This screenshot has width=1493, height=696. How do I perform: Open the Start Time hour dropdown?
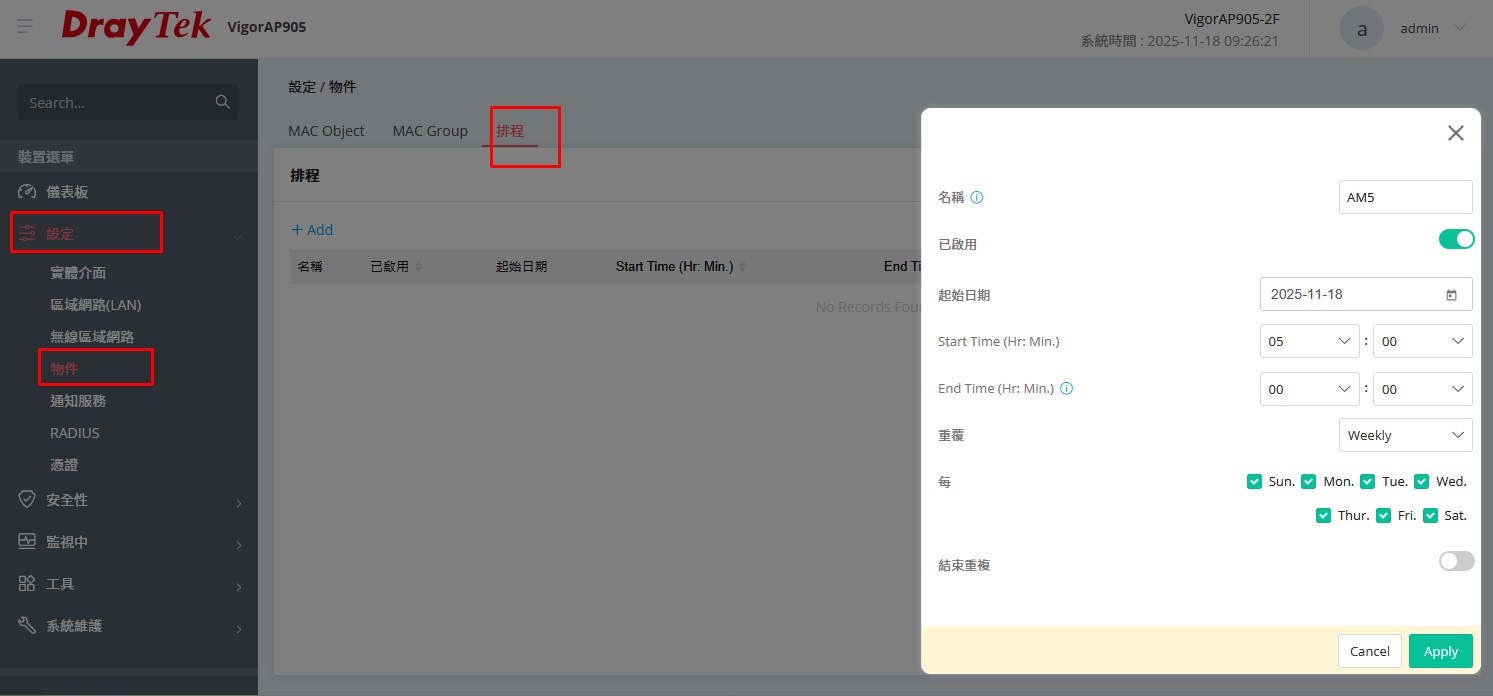click(1309, 341)
